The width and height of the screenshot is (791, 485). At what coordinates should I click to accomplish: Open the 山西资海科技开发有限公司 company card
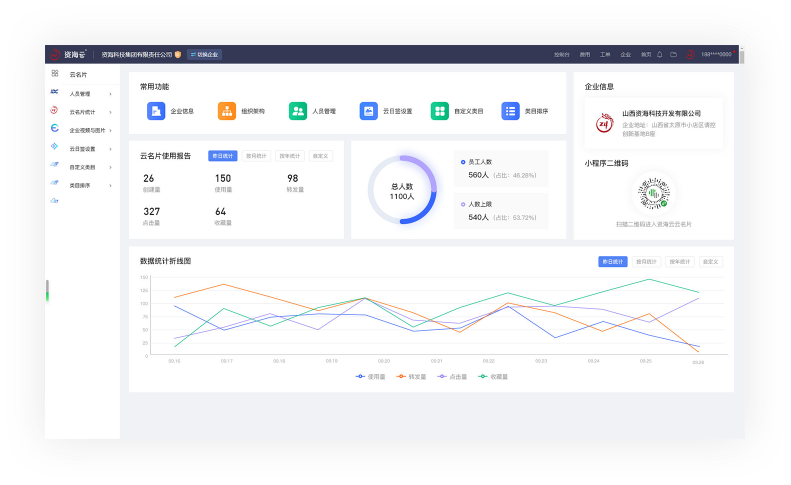click(x=654, y=124)
